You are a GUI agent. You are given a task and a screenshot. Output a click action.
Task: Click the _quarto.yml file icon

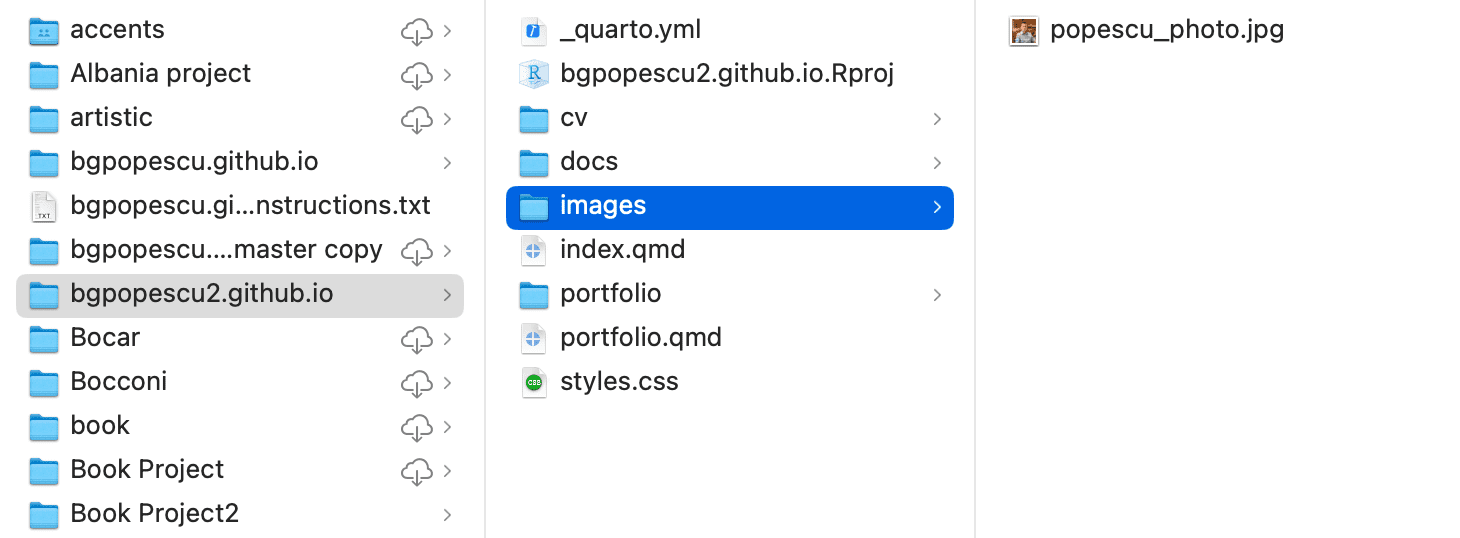coord(534,31)
